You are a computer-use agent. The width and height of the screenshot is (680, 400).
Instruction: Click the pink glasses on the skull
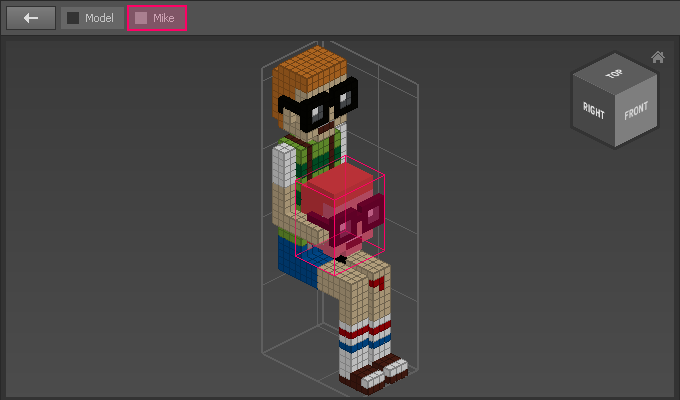point(362,216)
